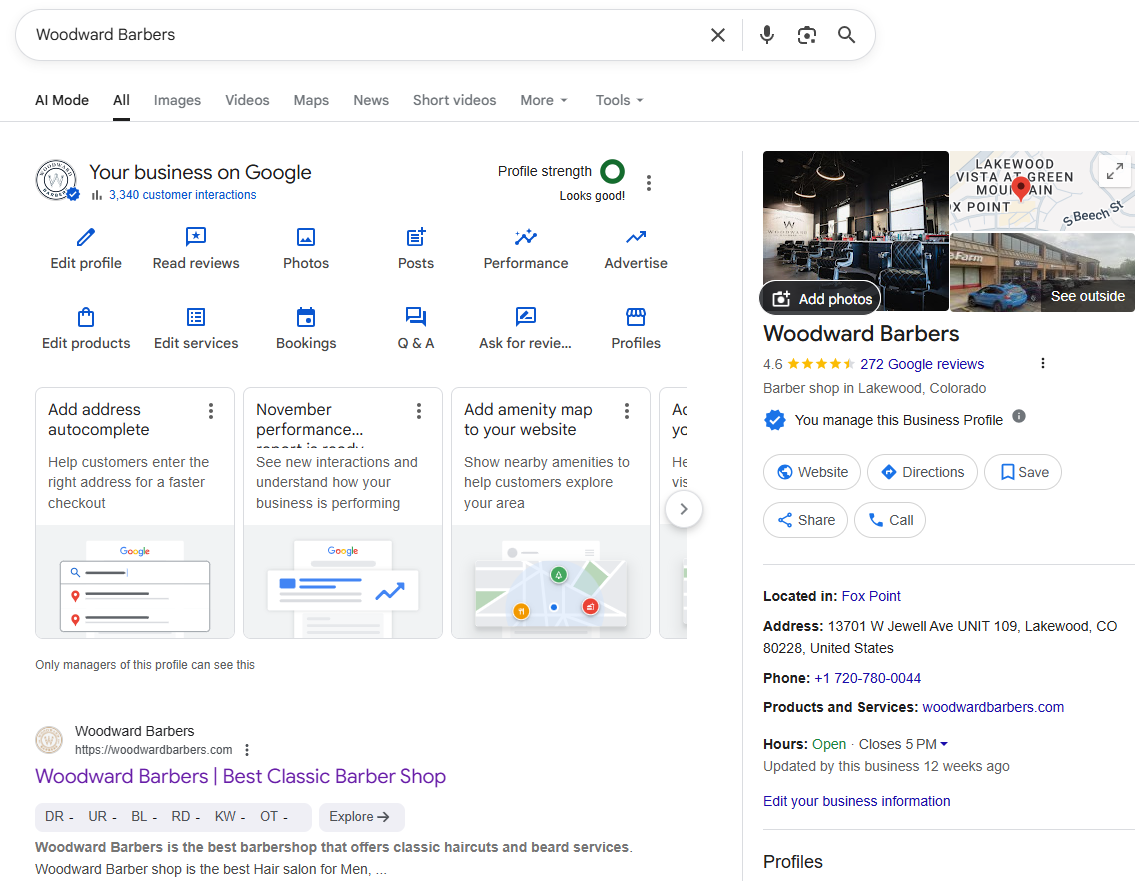The height and width of the screenshot is (881, 1139).
Task: Show next suggestion cards with arrow
Action: coord(684,509)
